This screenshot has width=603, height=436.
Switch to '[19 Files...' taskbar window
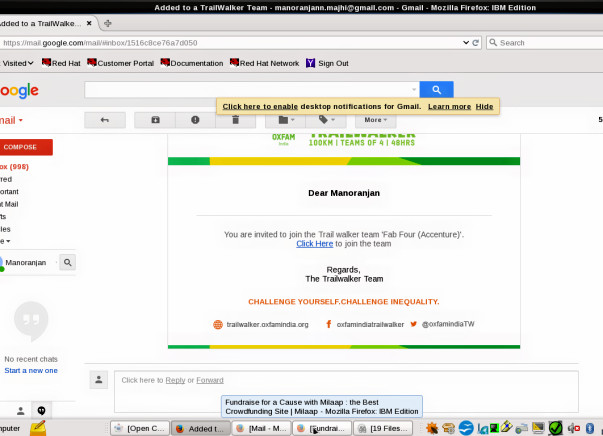[383, 428]
